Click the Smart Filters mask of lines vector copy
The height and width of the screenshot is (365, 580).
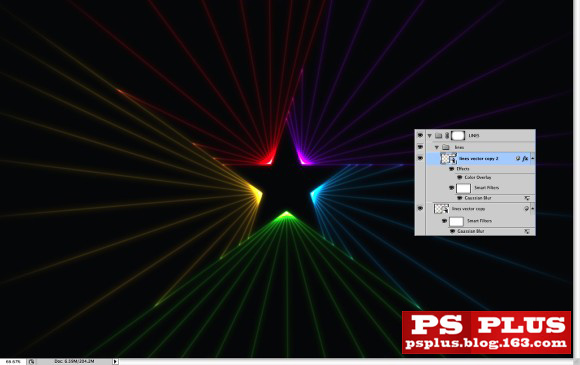(456, 222)
